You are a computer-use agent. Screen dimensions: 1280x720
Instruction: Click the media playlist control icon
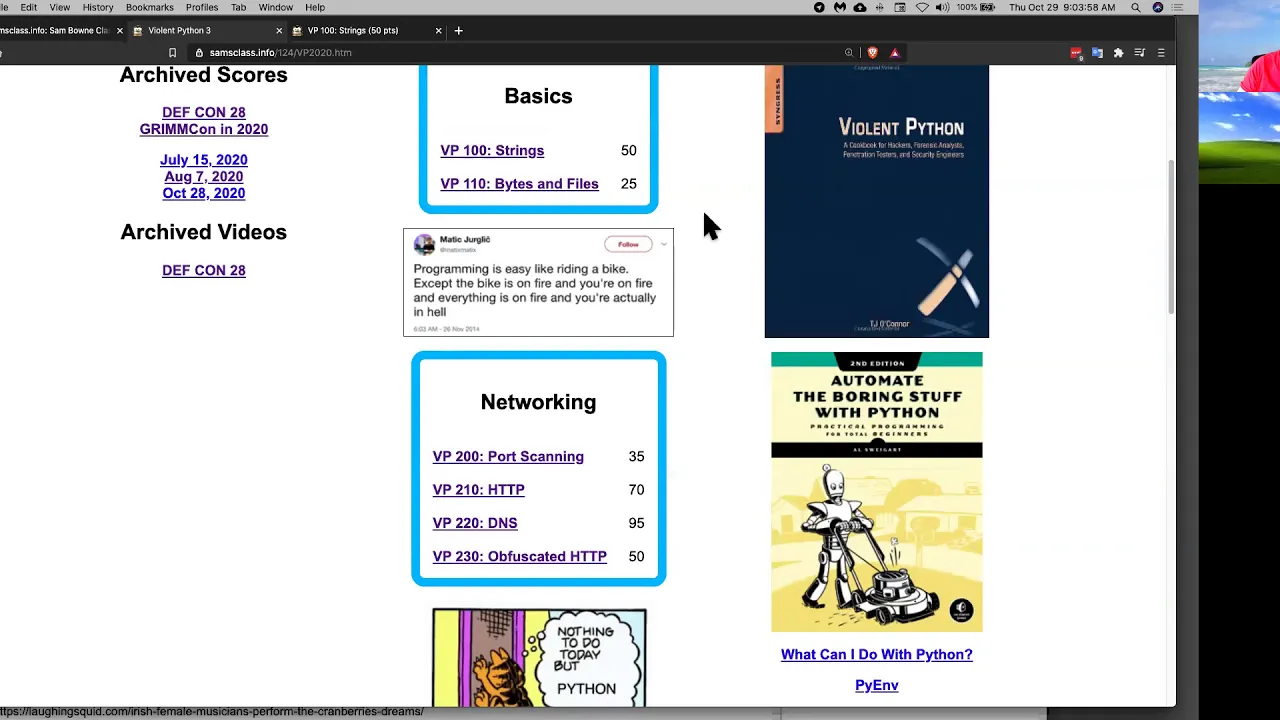click(1139, 53)
